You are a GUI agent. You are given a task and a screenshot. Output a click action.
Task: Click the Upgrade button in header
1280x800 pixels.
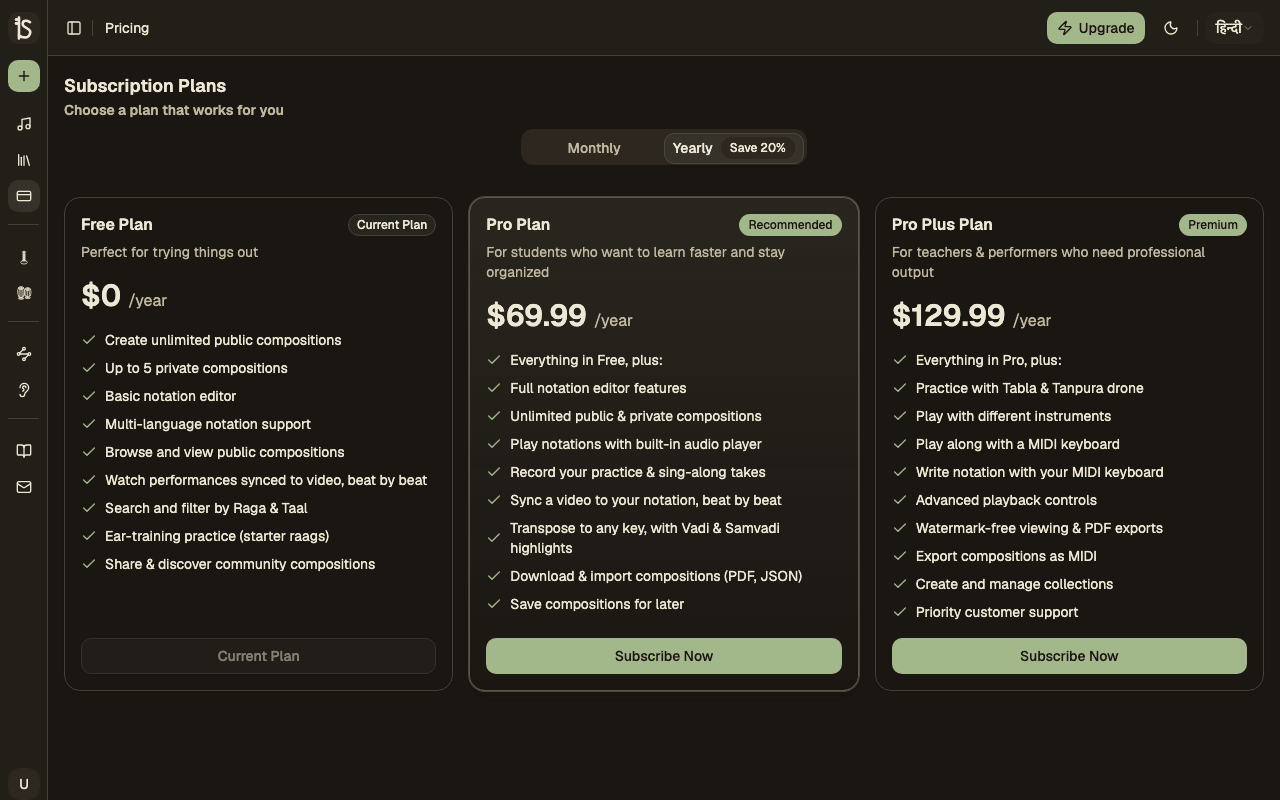[1096, 28]
